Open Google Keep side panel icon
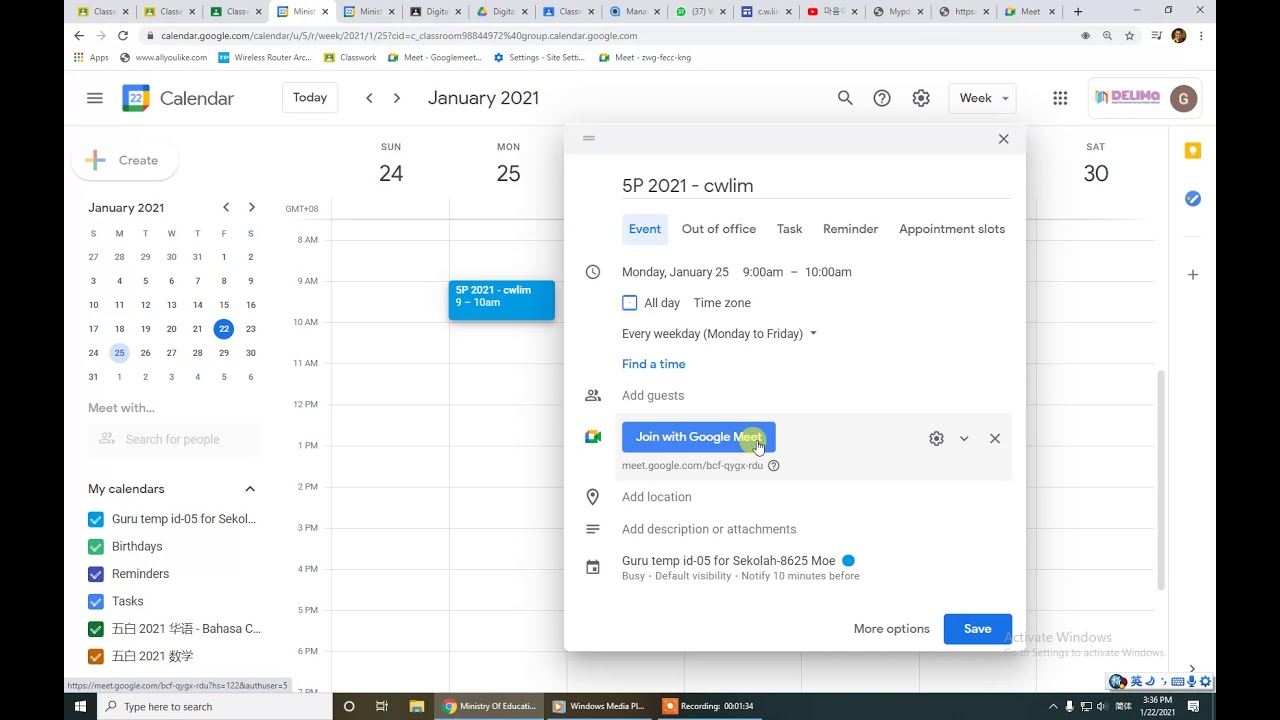1280x720 pixels. 1192,151
